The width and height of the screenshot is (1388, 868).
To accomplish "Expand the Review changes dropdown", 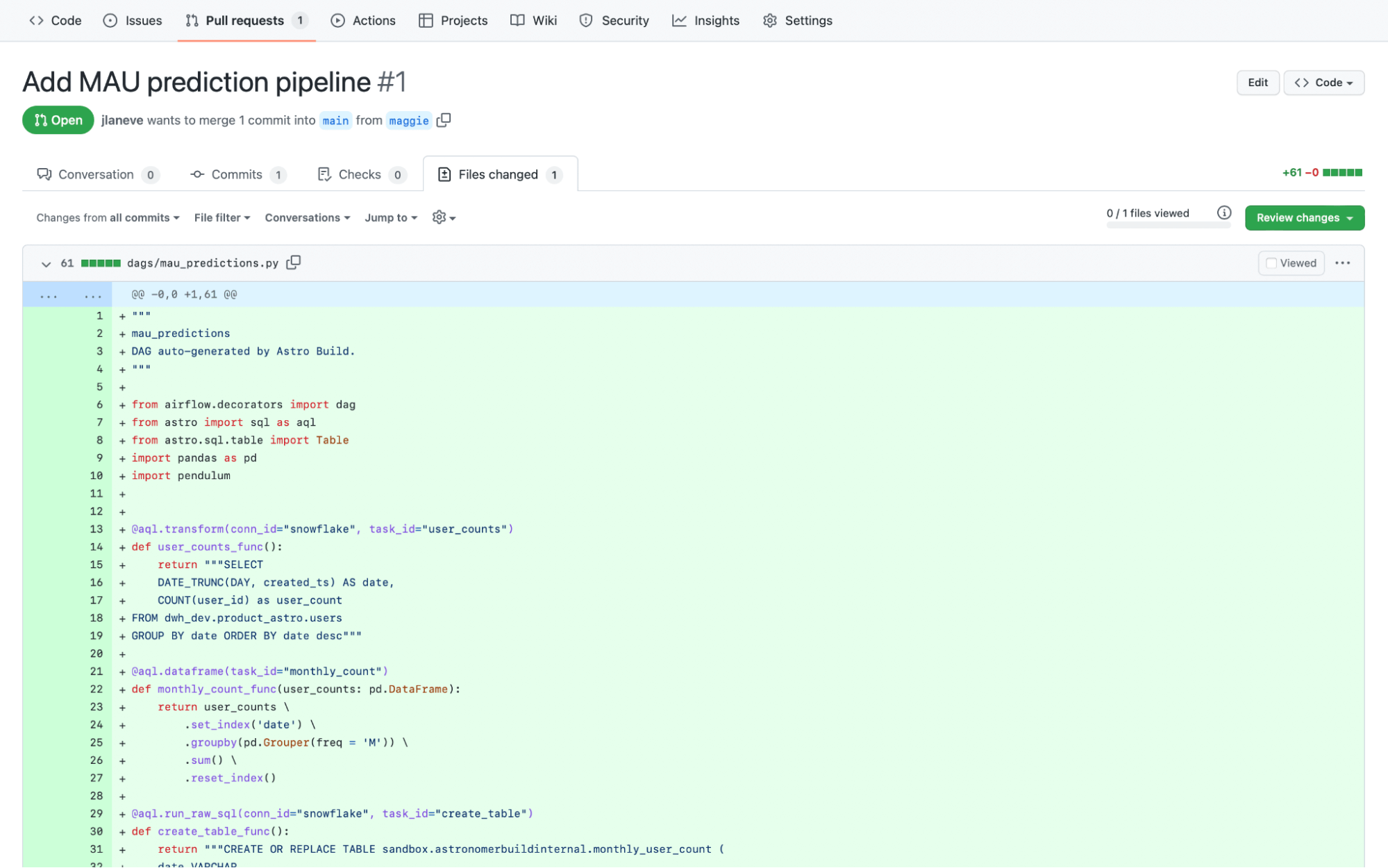I will tap(1303, 217).
